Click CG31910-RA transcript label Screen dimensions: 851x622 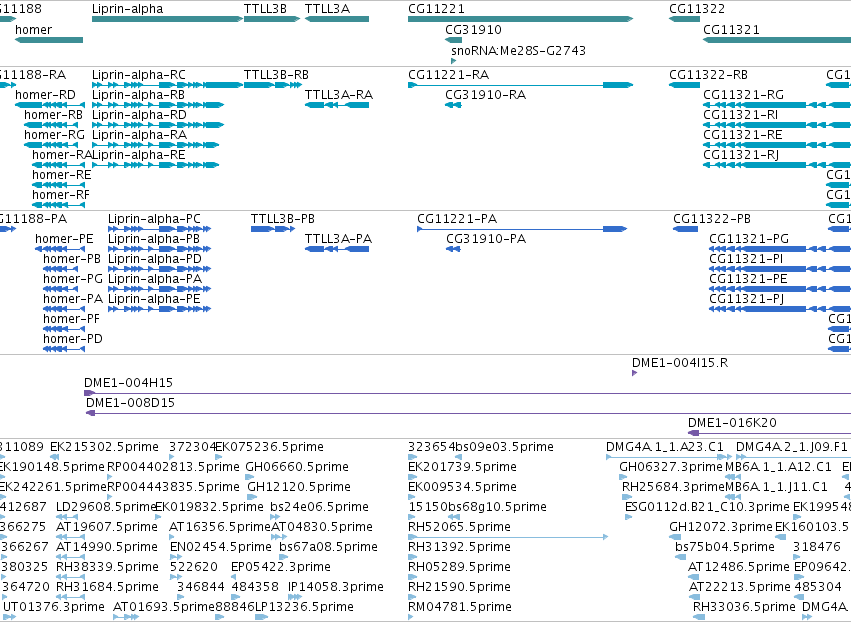coord(485,95)
